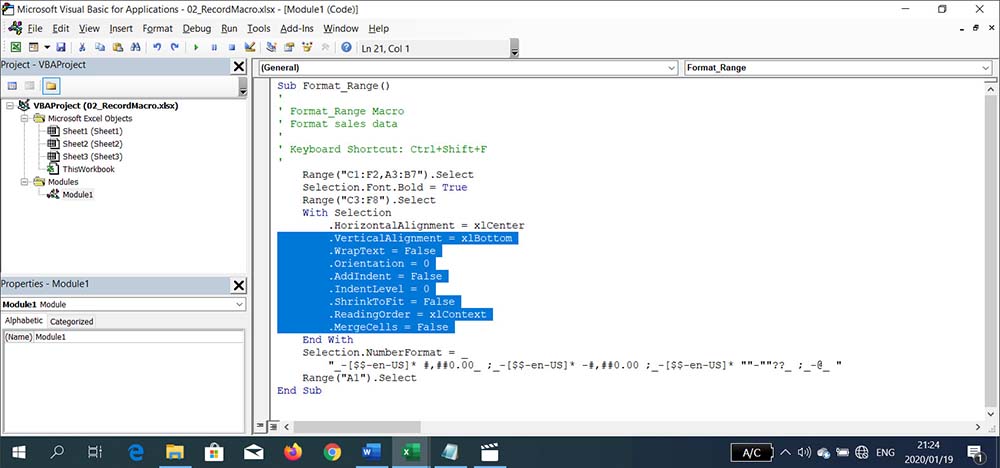Select Sheet2 (Sheet2) in project tree

(92, 144)
